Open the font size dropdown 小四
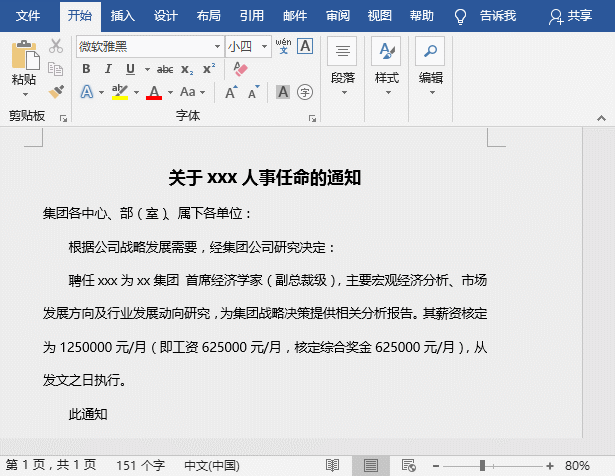The width and height of the screenshot is (615, 476). coord(264,47)
